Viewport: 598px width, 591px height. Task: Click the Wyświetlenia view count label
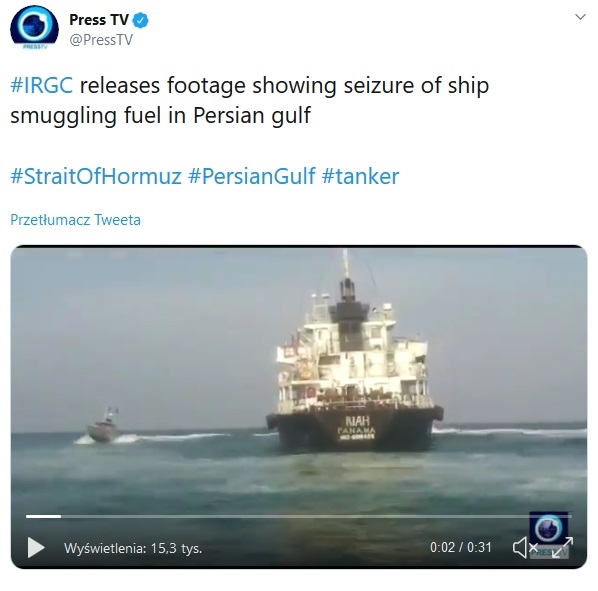(133, 548)
